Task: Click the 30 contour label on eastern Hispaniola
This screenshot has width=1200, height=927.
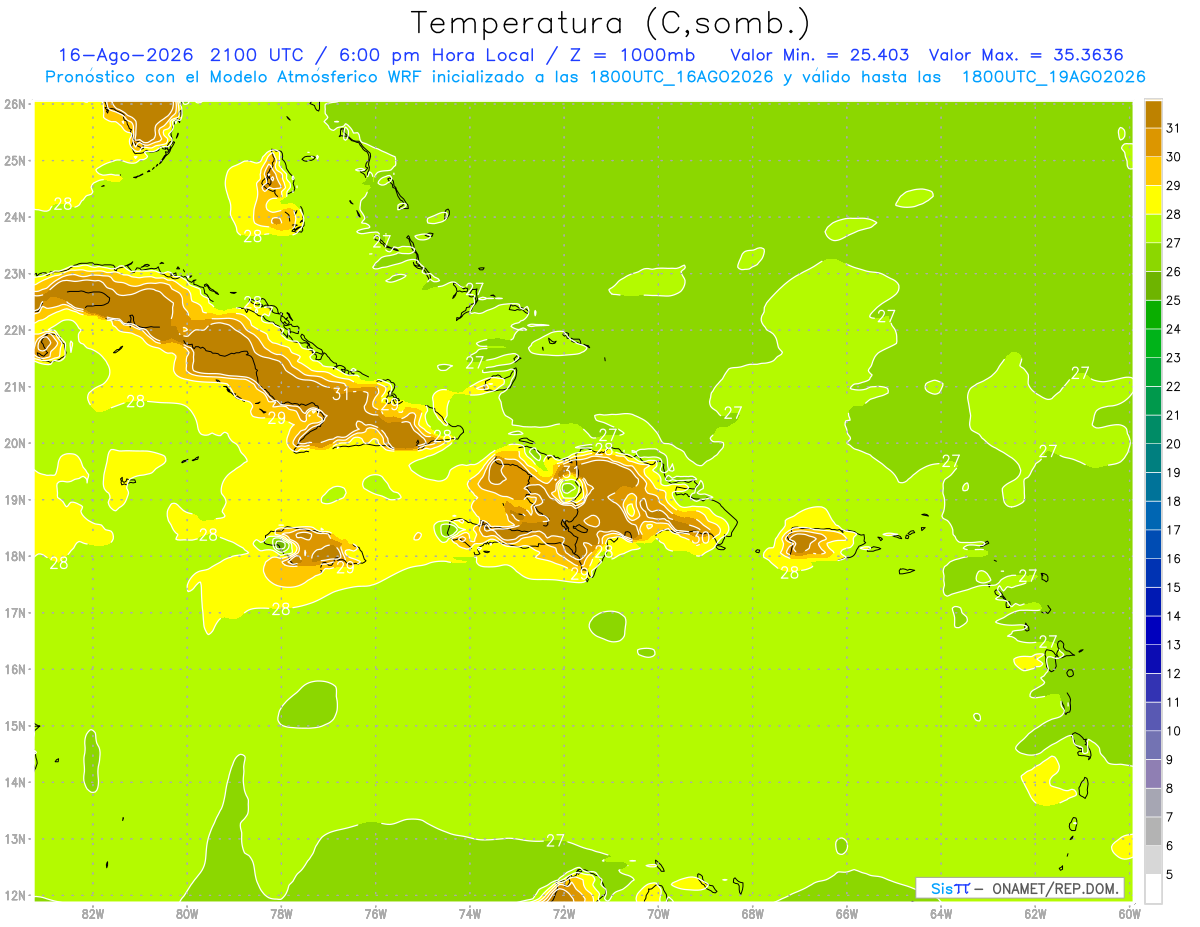Action: click(701, 537)
